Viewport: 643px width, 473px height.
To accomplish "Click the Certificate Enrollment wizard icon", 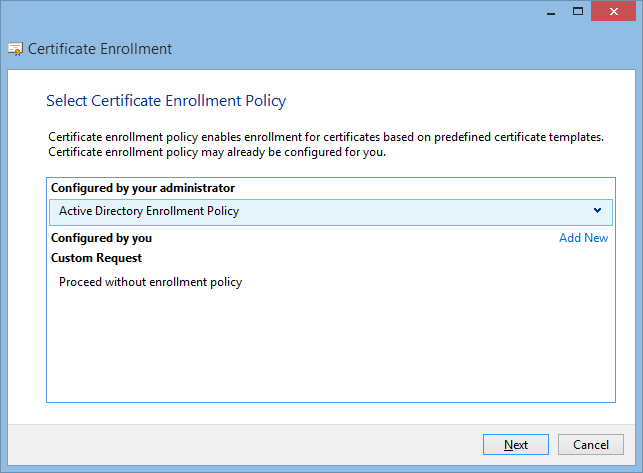I will [16, 49].
